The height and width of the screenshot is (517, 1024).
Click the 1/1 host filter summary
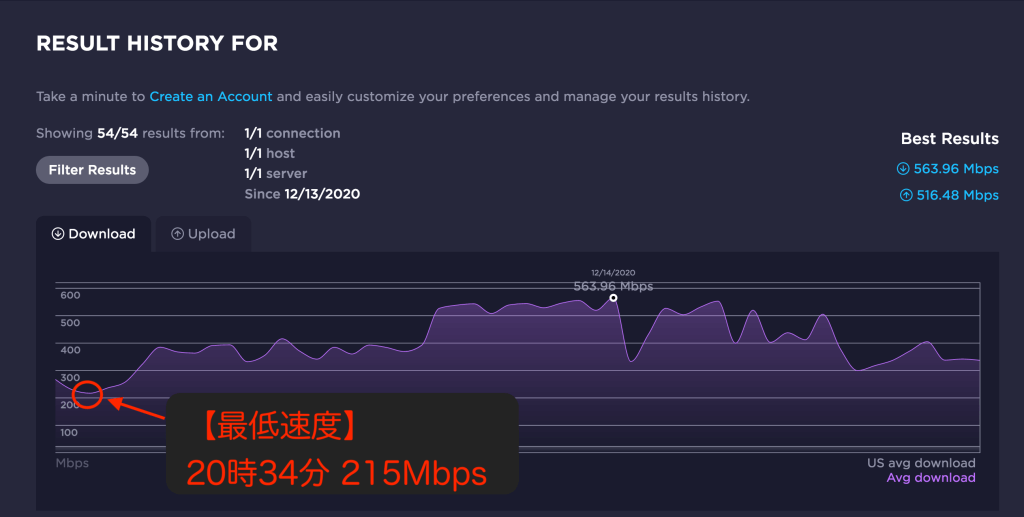[269, 153]
